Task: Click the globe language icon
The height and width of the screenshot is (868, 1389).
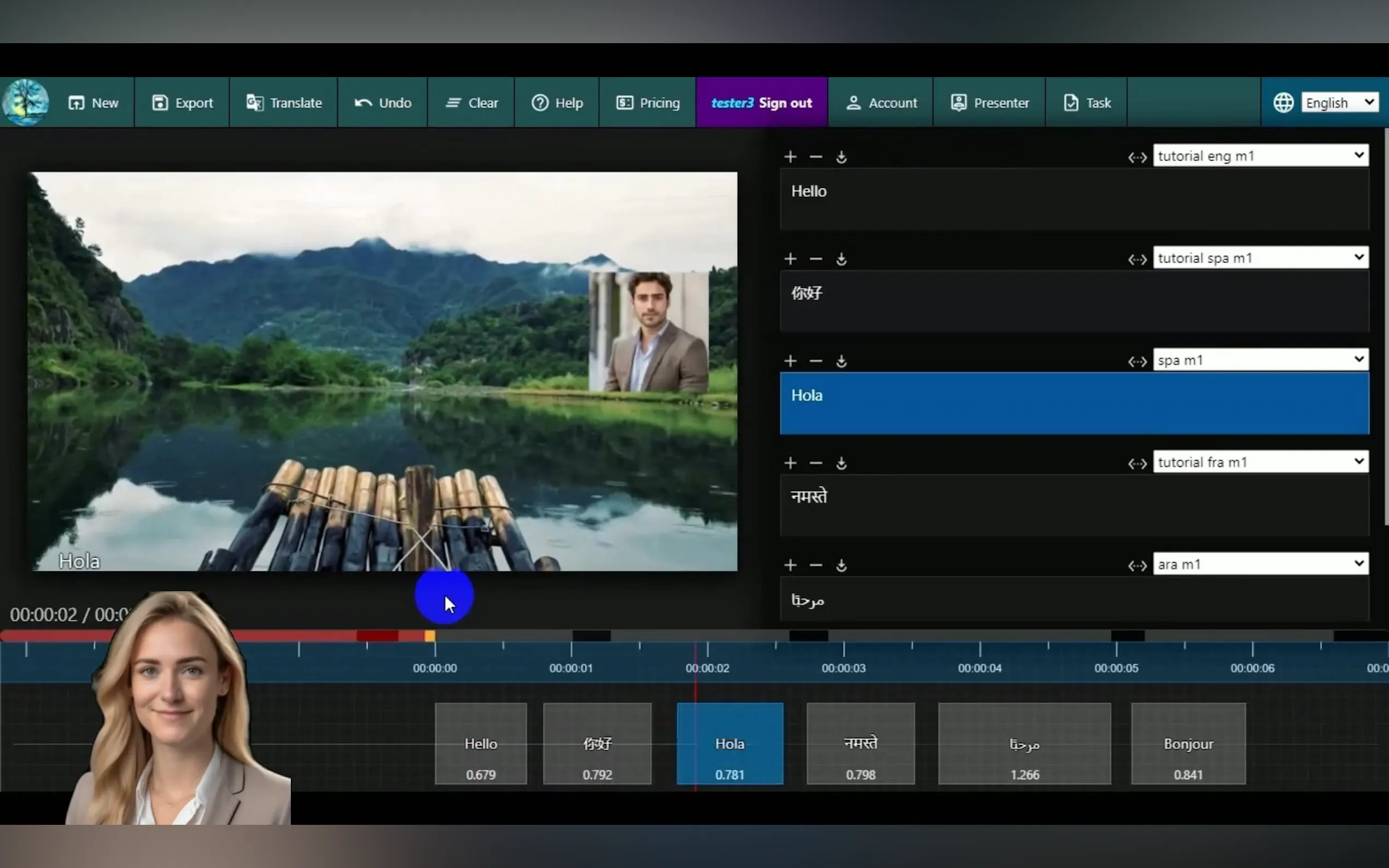Action: pyautogui.click(x=1283, y=103)
